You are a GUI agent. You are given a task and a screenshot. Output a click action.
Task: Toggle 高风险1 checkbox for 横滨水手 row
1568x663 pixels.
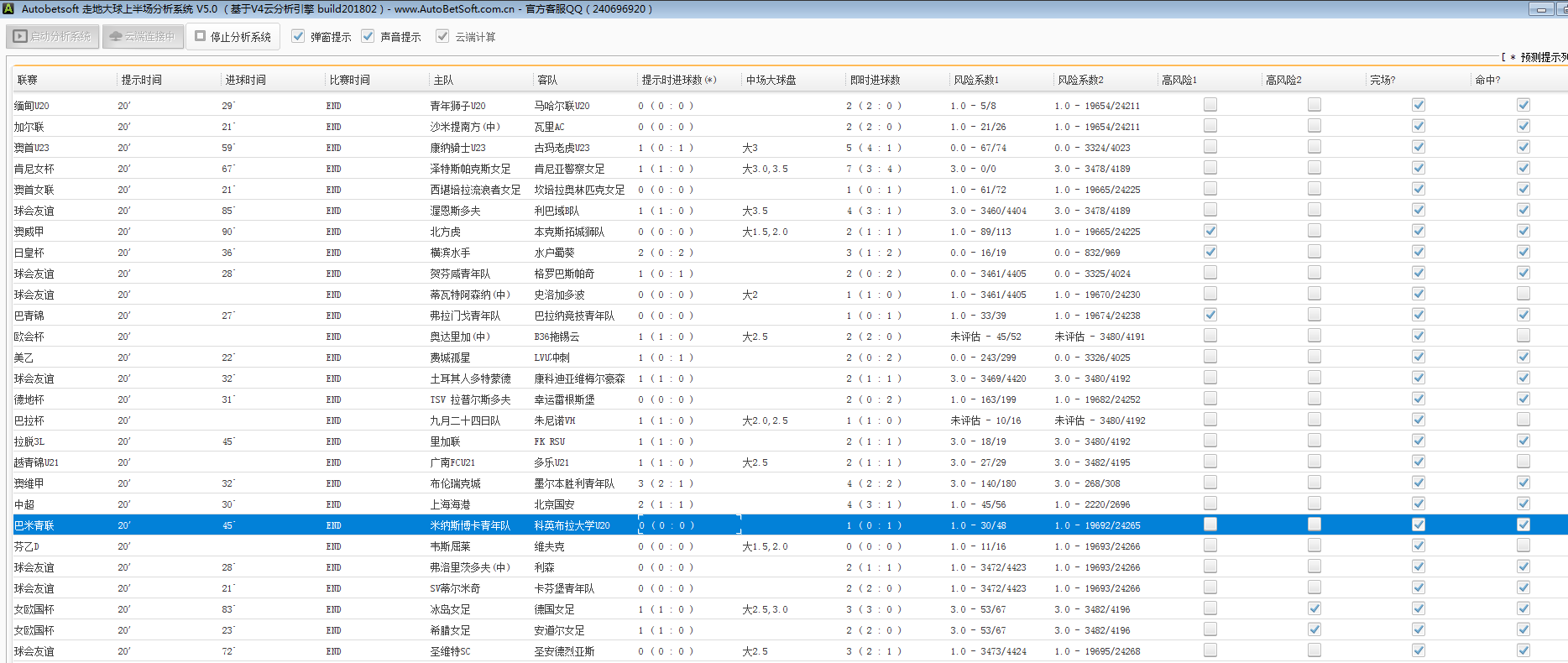point(1210,252)
